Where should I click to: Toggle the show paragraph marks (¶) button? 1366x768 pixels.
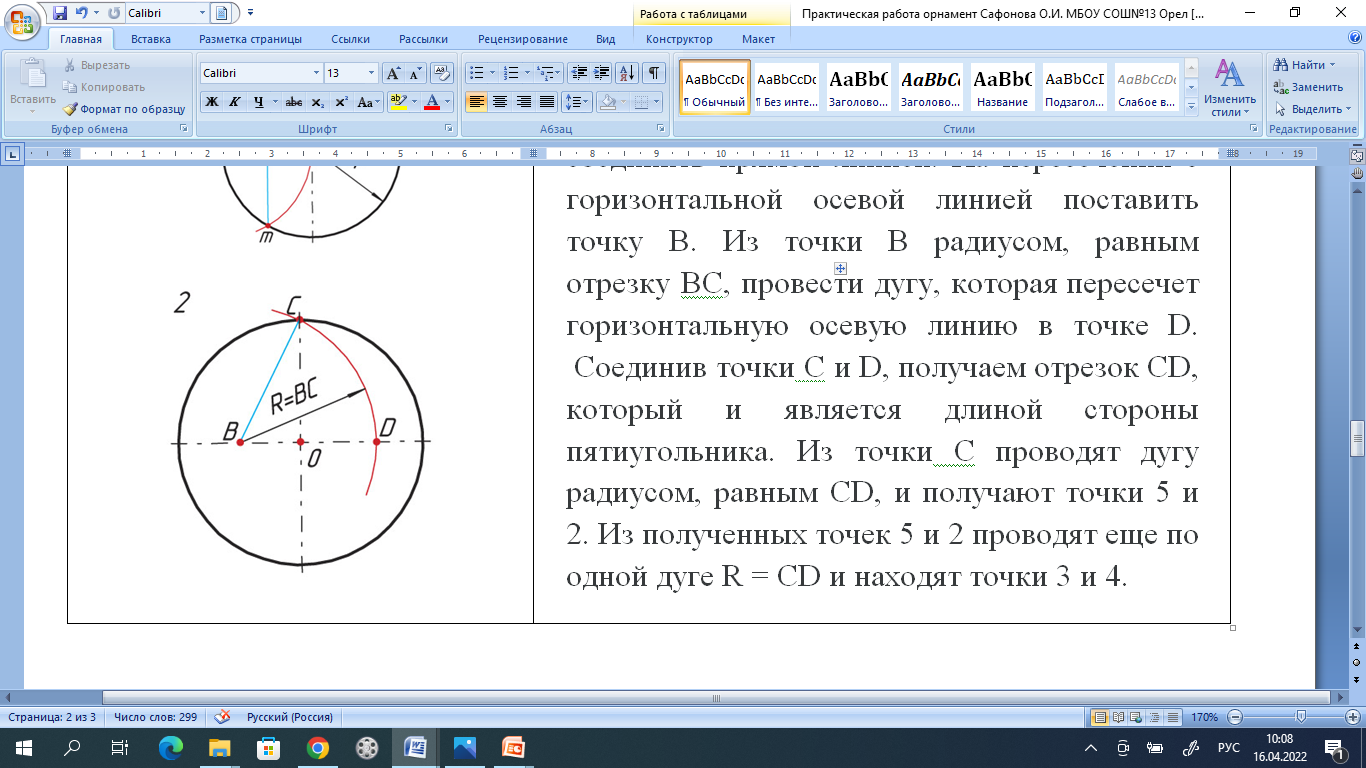point(653,73)
